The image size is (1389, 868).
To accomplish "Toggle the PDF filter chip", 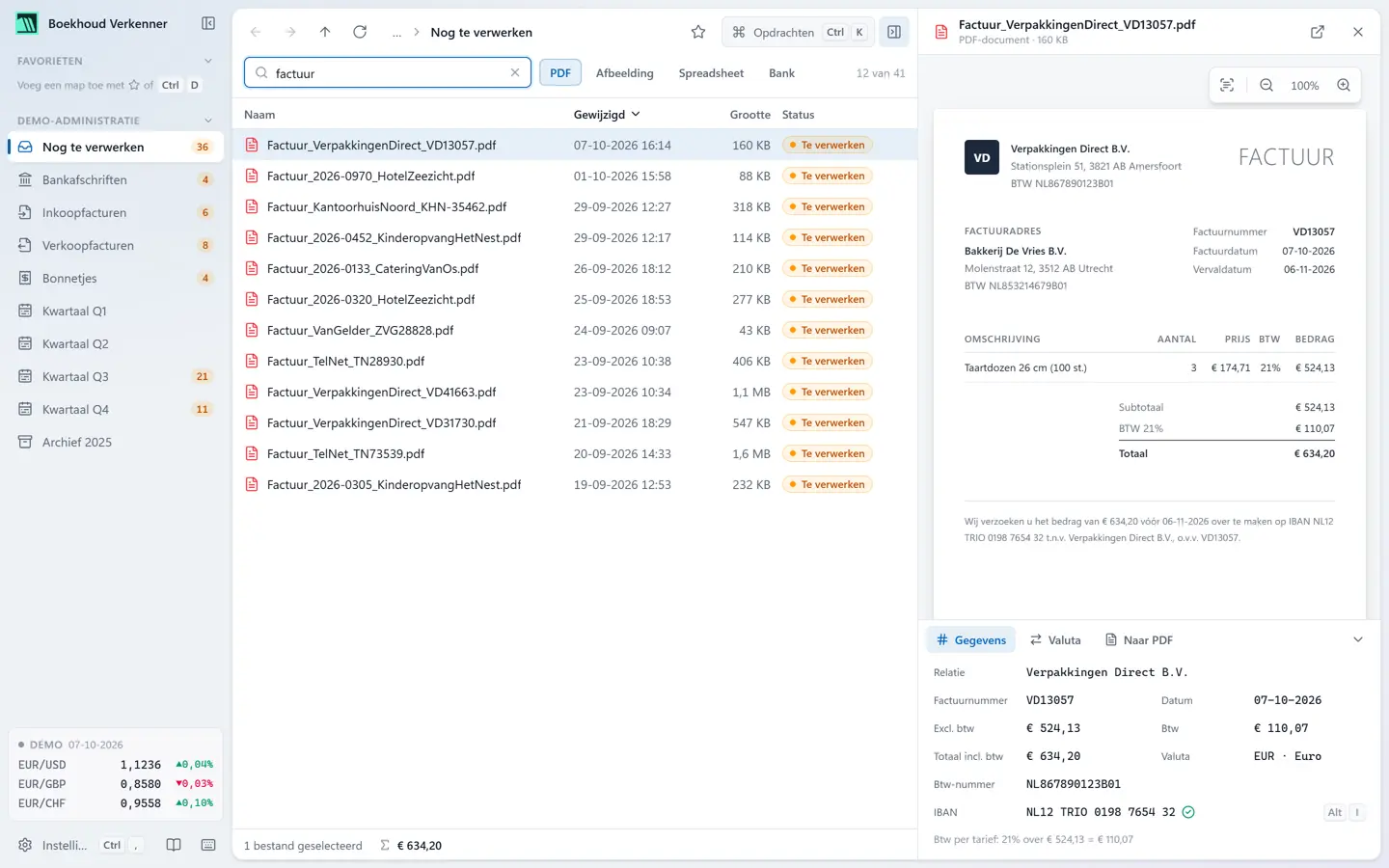I will point(560,72).
